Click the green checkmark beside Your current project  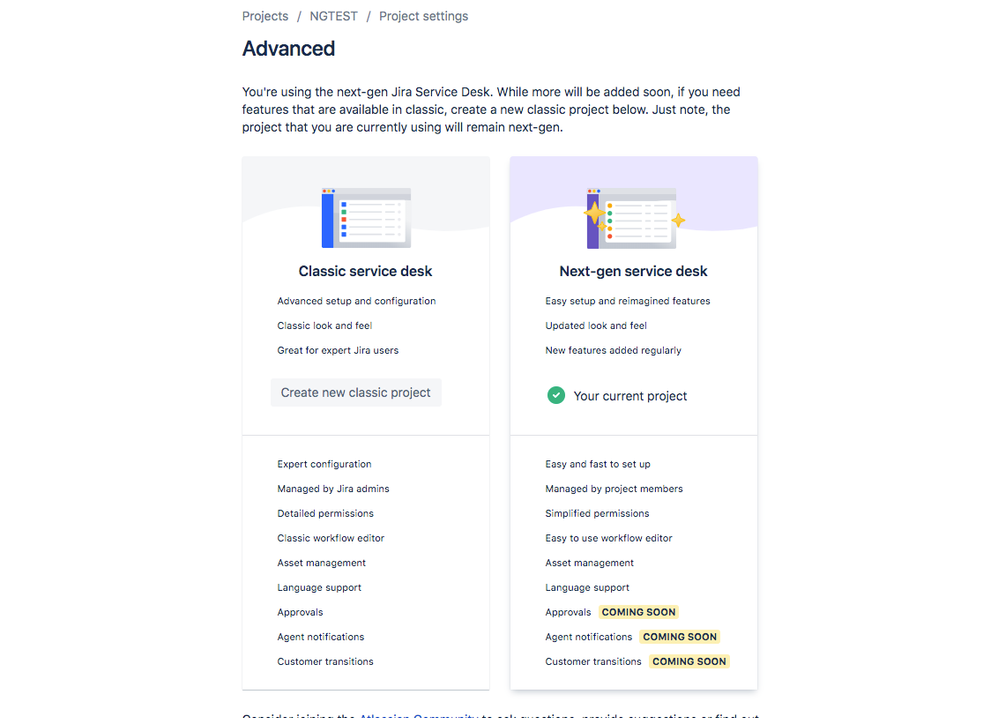tap(556, 395)
